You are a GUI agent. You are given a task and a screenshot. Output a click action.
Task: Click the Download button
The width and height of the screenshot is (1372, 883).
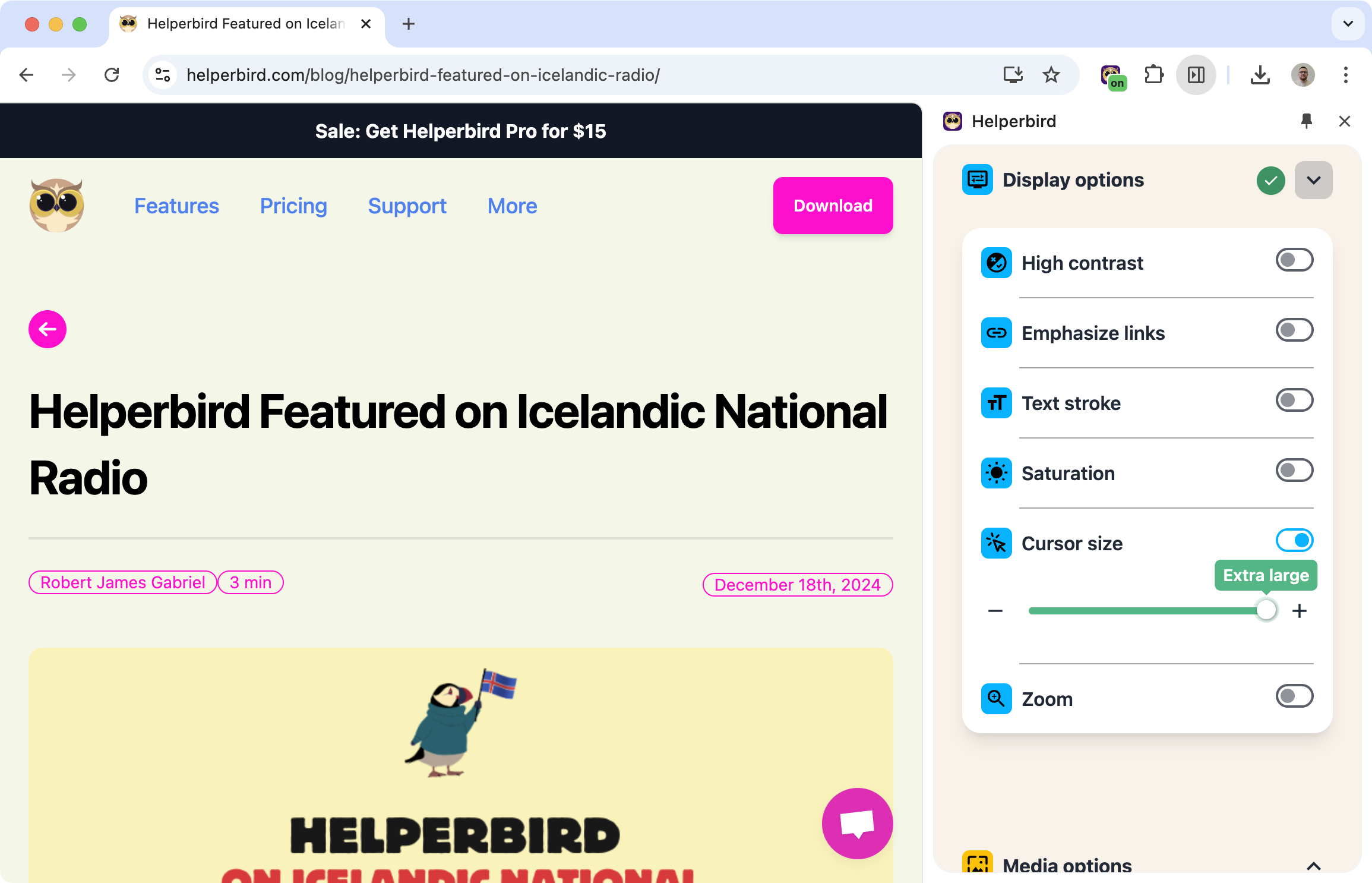pos(833,206)
